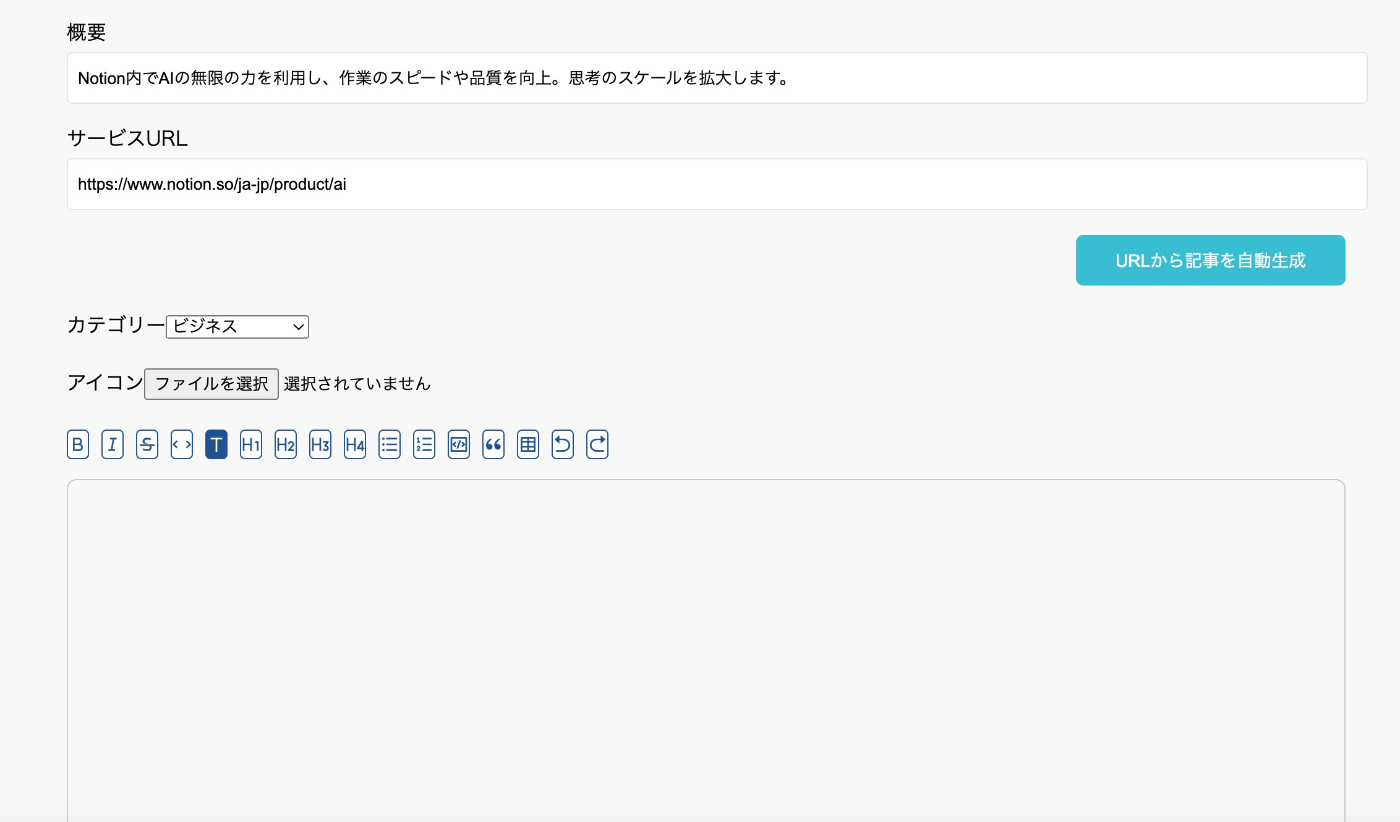This screenshot has height=822, width=1400.
Task: Click the ファイルを選択 button
Action: pyautogui.click(x=211, y=384)
